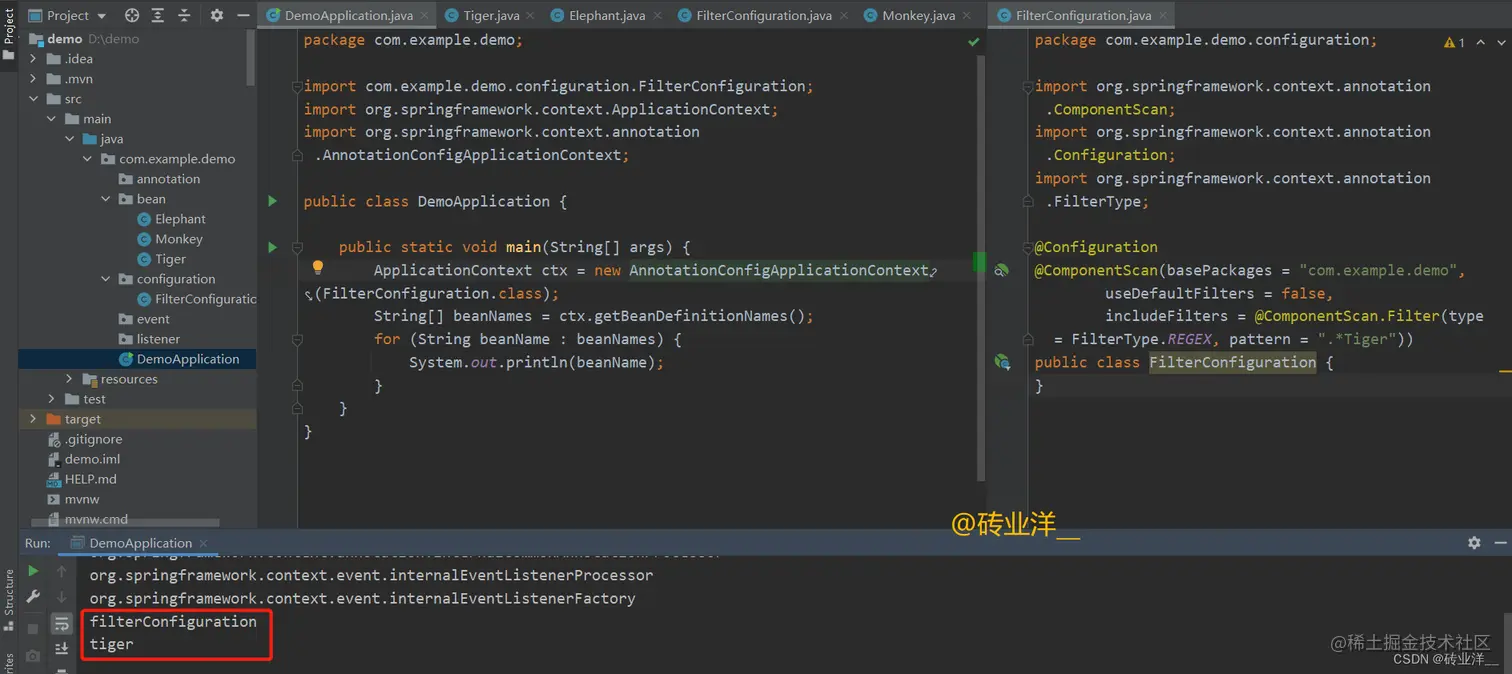Viewport: 1512px width, 674px height.
Task: Click run gutter icon beside main method
Action: (x=272, y=247)
